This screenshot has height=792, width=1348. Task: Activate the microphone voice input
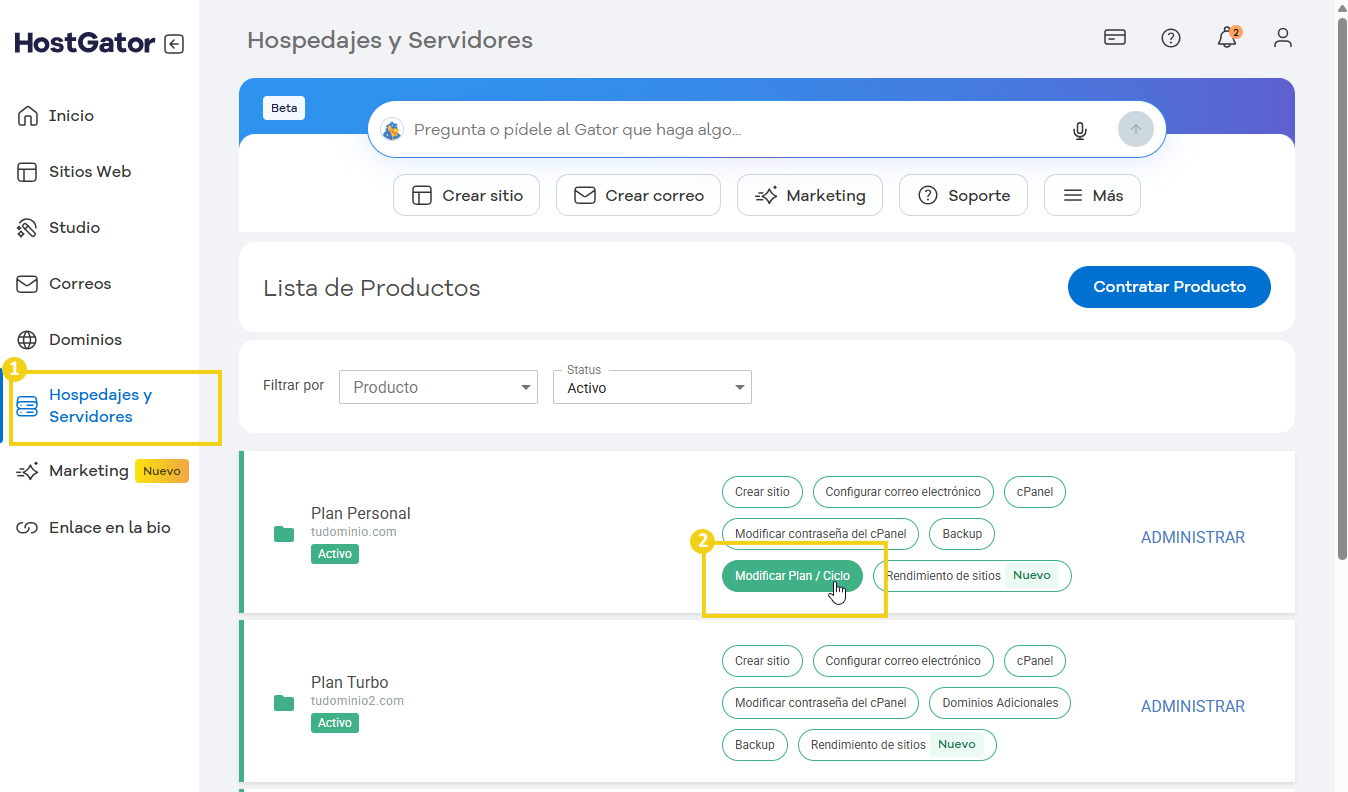(x=1080, y=130)
